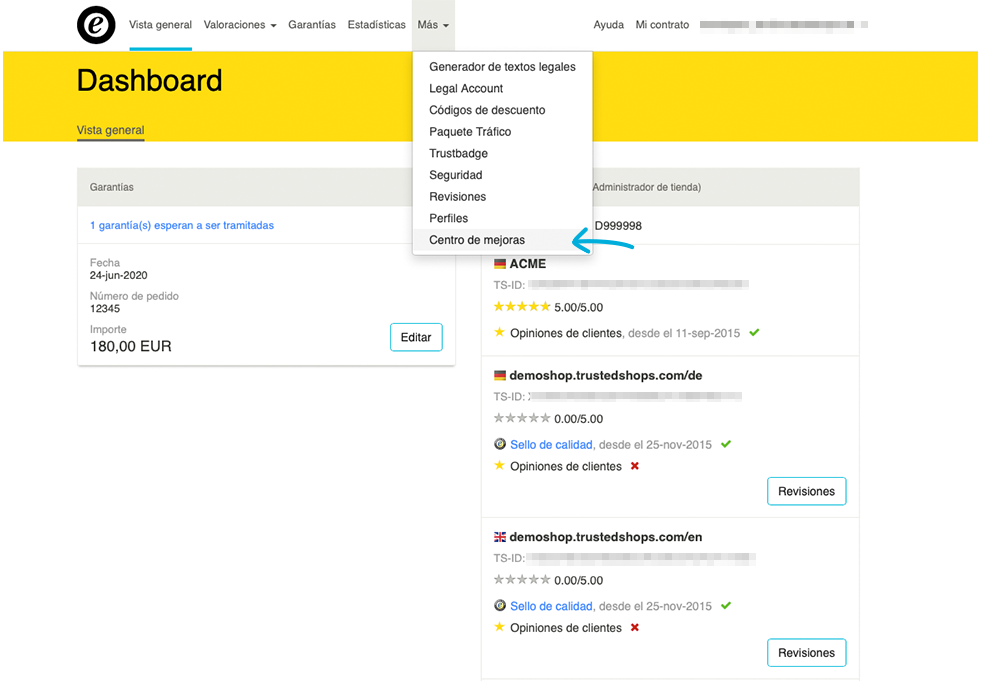Open the Estadísticas navigation item

pyautogui.click(x=377, y=25)
